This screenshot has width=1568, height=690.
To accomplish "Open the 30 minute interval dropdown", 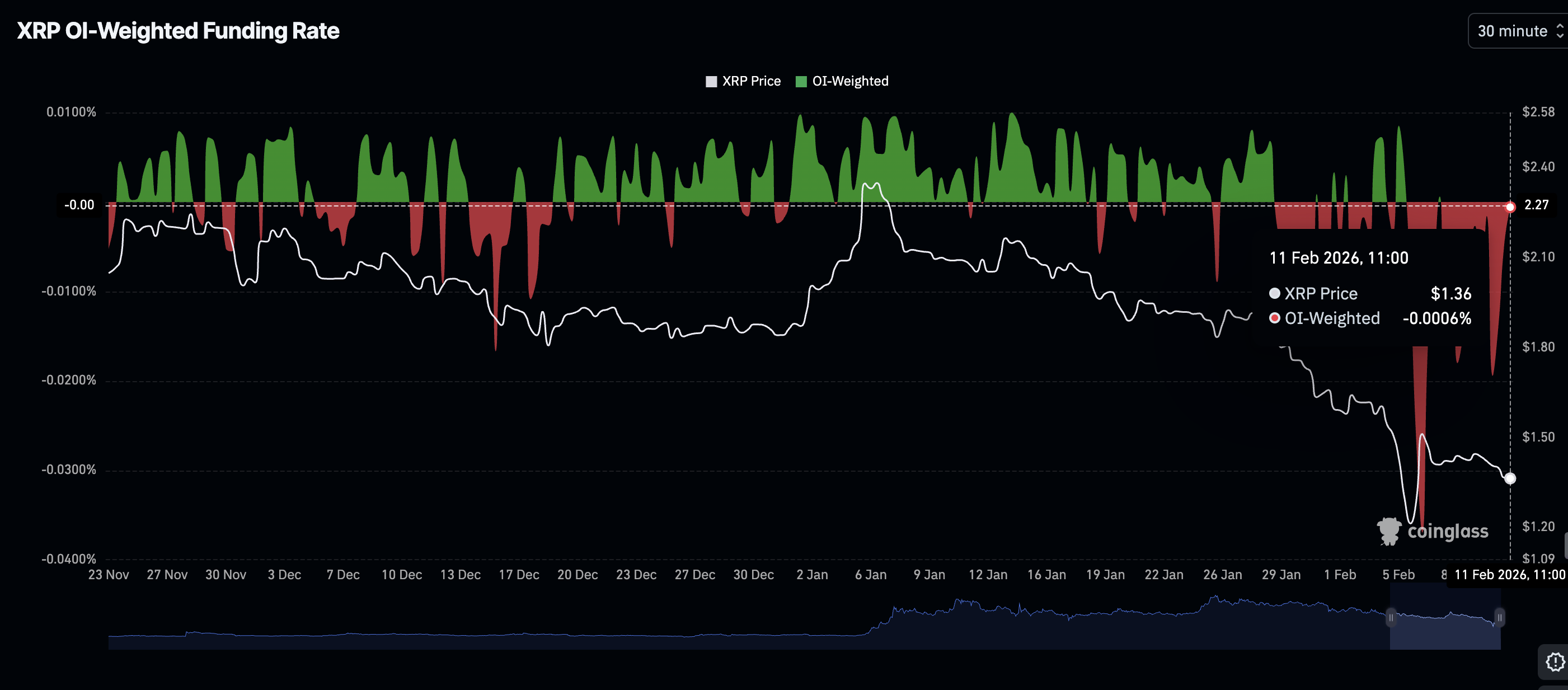I will tap(1512, 31).
